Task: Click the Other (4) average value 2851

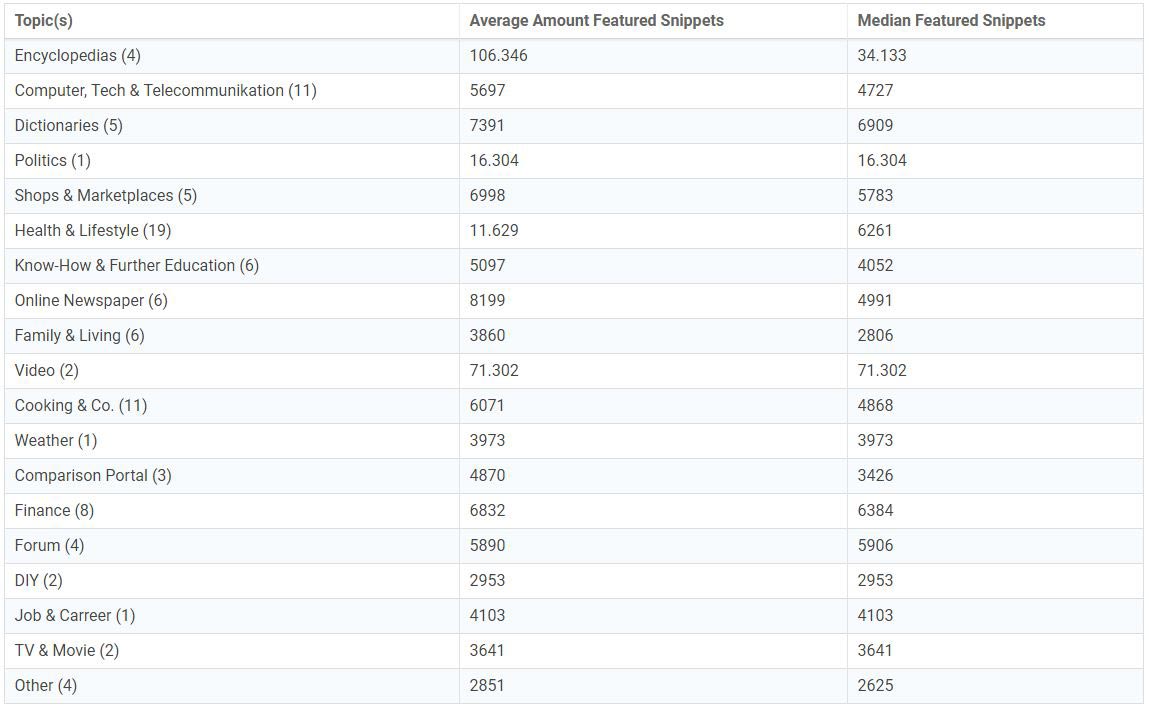Action: 487,685
